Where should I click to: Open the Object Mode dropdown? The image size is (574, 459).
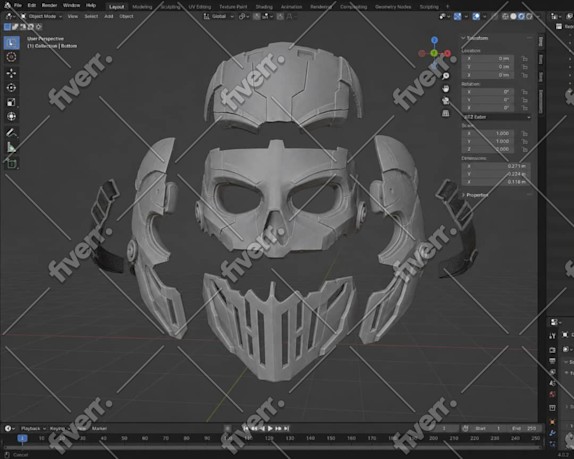(x=41, y=16)
